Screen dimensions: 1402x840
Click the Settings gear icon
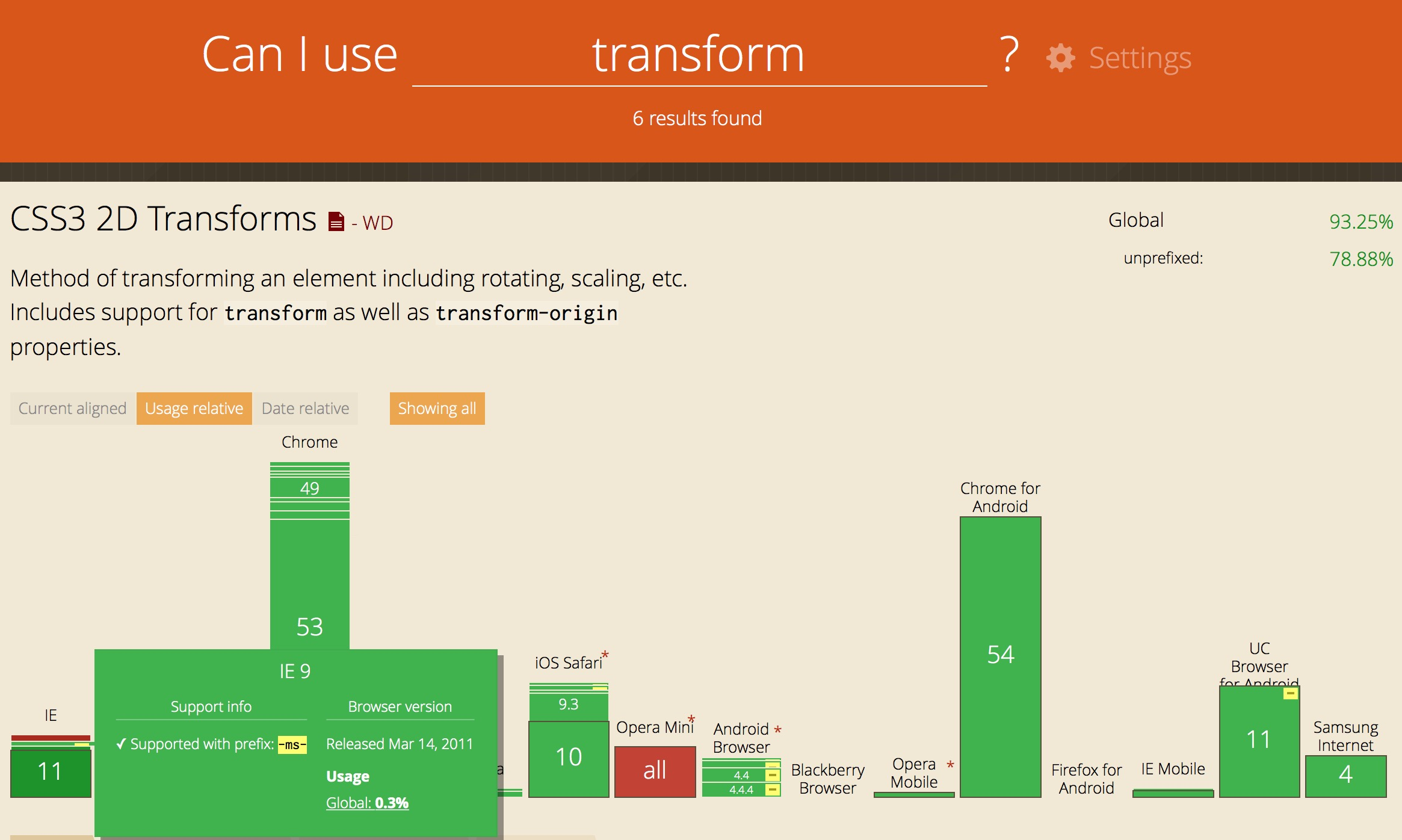pos(1060,58)
